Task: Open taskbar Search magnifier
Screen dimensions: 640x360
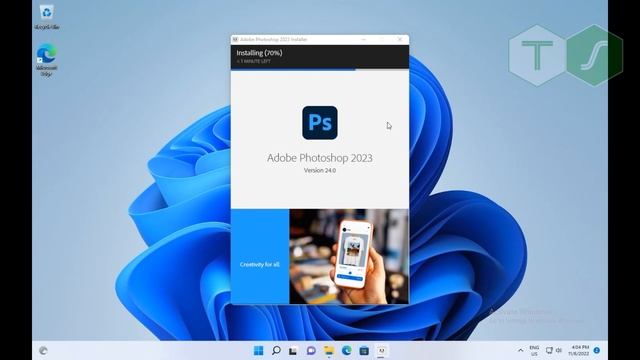Action: pos(276,351)
